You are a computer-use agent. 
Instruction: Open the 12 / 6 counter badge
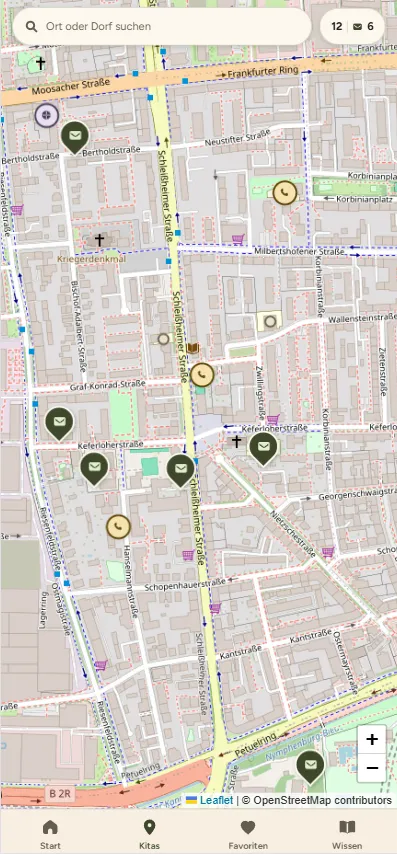click(352, 26)
